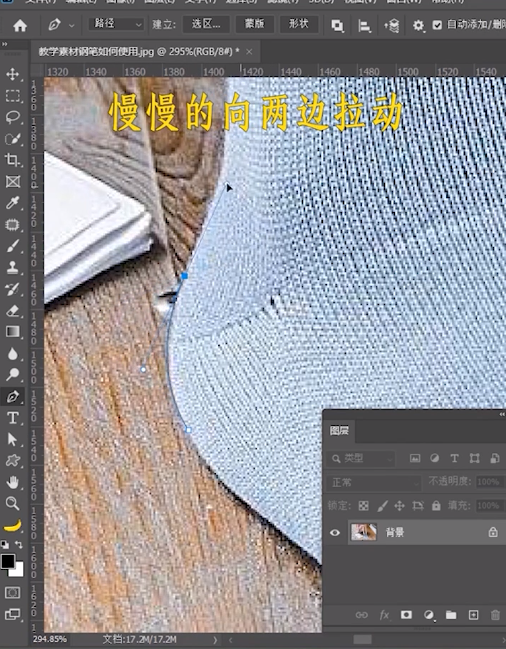Viewport: 506px width, 649px height.
Task: Toggle type layer filter
Action: point(454,458)
